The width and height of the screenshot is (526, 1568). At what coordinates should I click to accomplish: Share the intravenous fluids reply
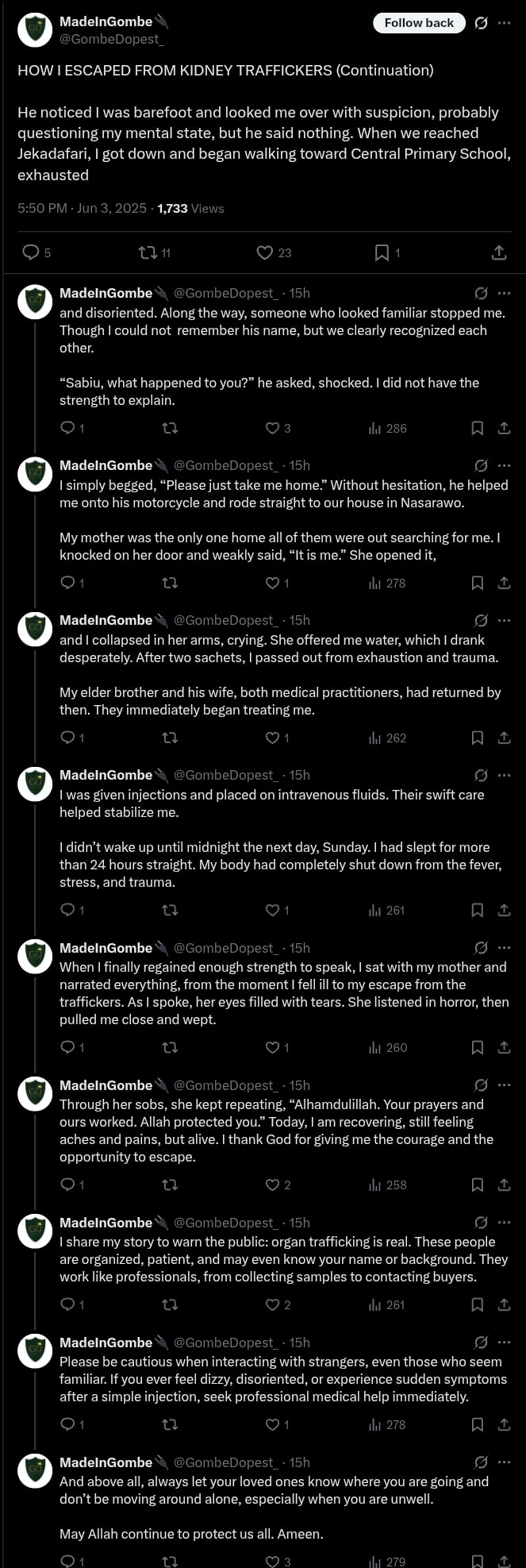pyautogui.click(x=504, y=910)
